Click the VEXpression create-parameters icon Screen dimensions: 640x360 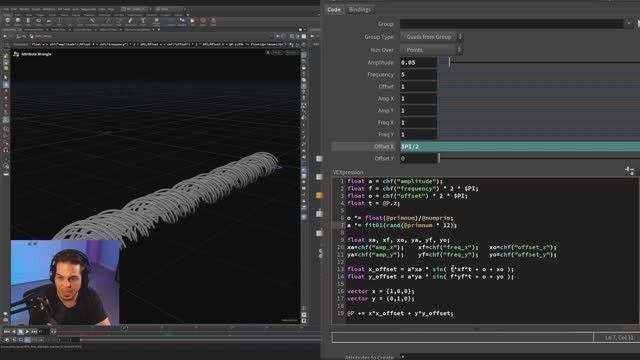[629, 170]
